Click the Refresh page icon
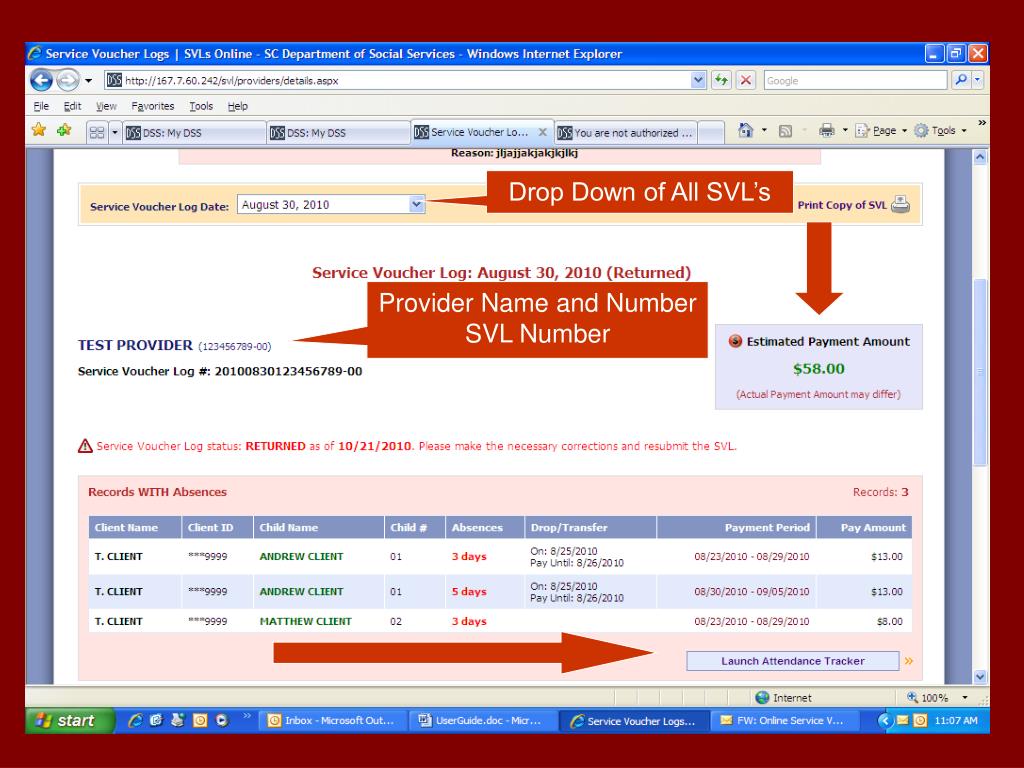The image size is (1024, 768). (721, 80)
